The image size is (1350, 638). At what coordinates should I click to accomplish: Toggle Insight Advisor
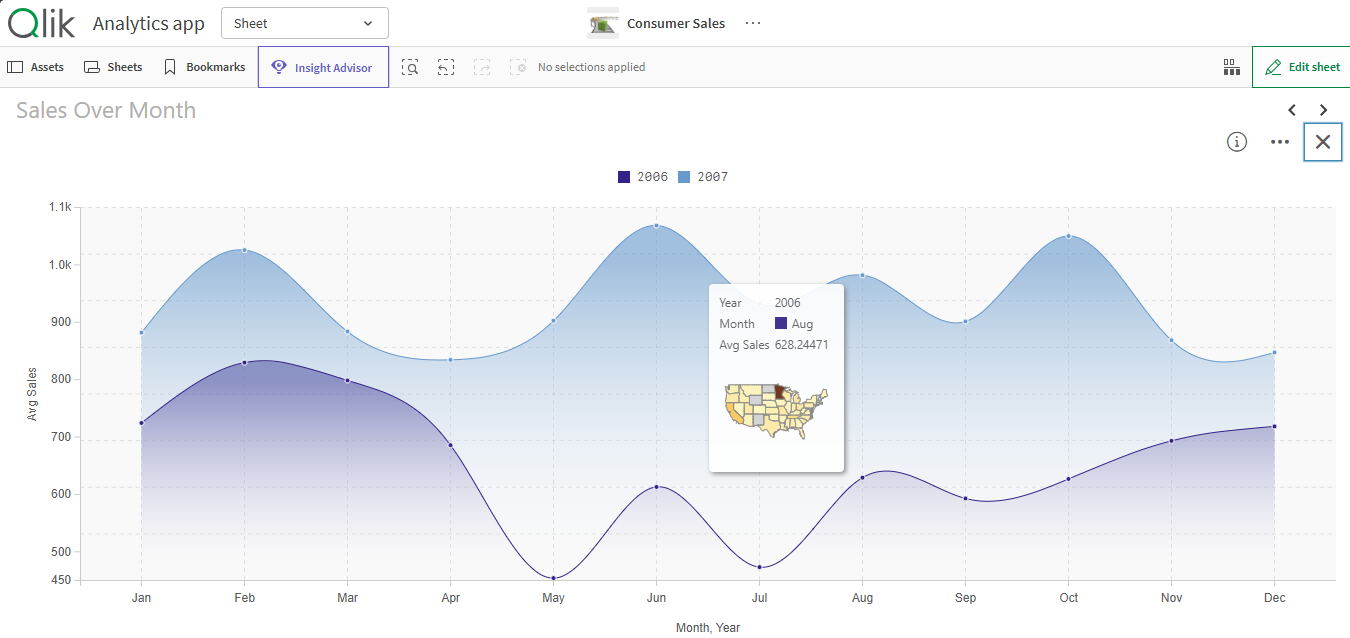pos(323,67)
